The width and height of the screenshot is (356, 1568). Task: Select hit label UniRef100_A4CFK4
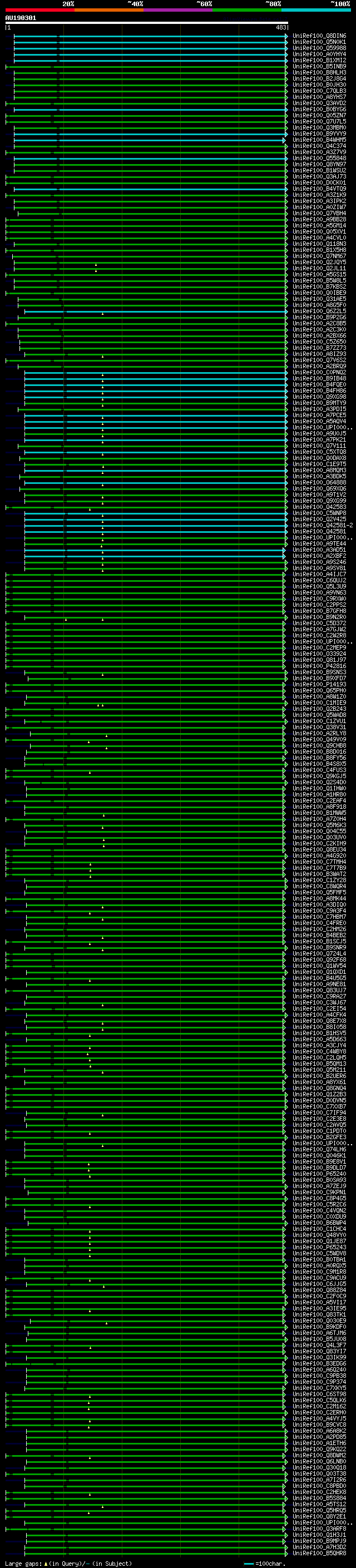[319, 1015]
